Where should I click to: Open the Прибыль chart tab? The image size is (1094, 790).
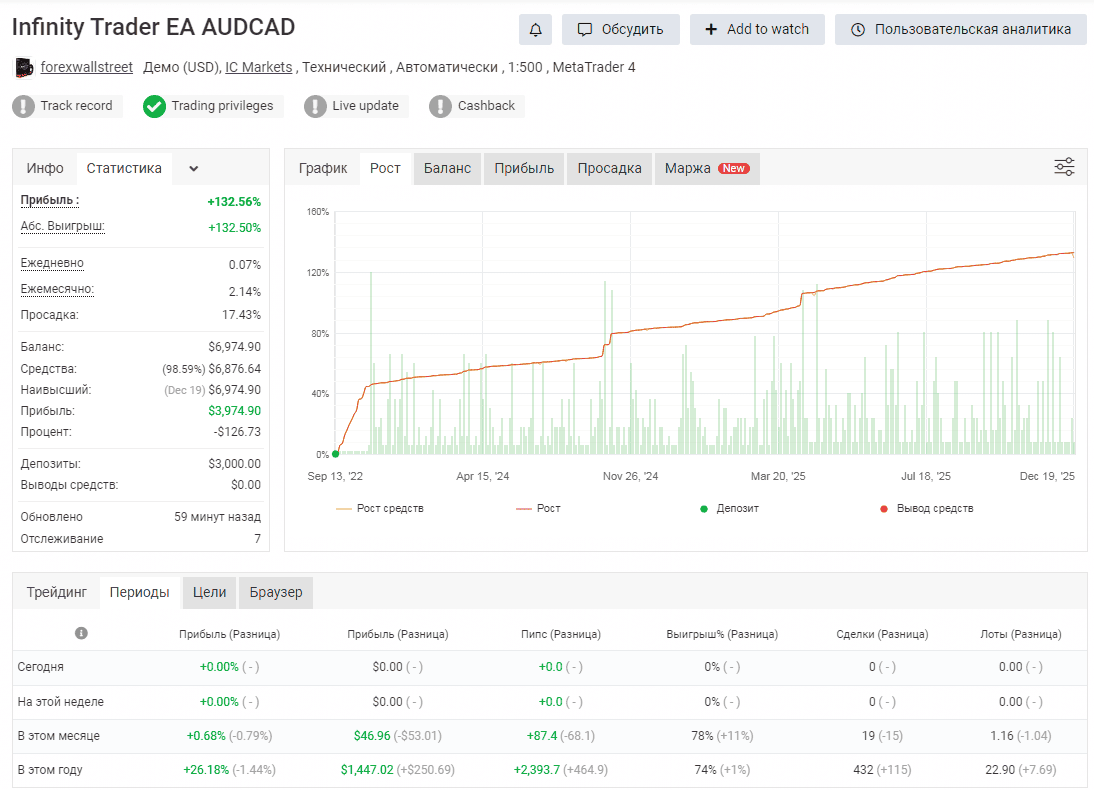point(524,168)
